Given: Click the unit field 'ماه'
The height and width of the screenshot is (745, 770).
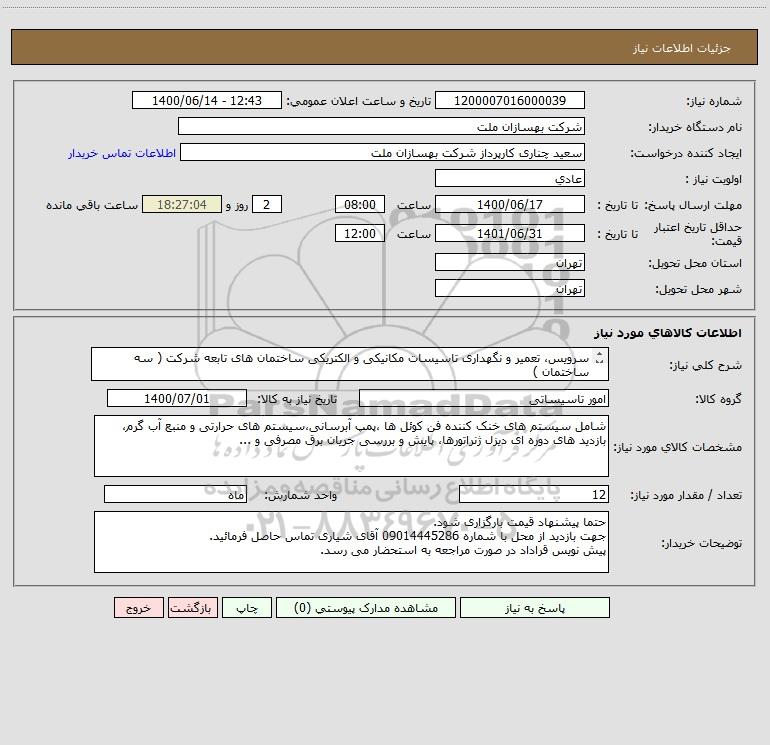Looking at the screenshot, I should point(175,494).
